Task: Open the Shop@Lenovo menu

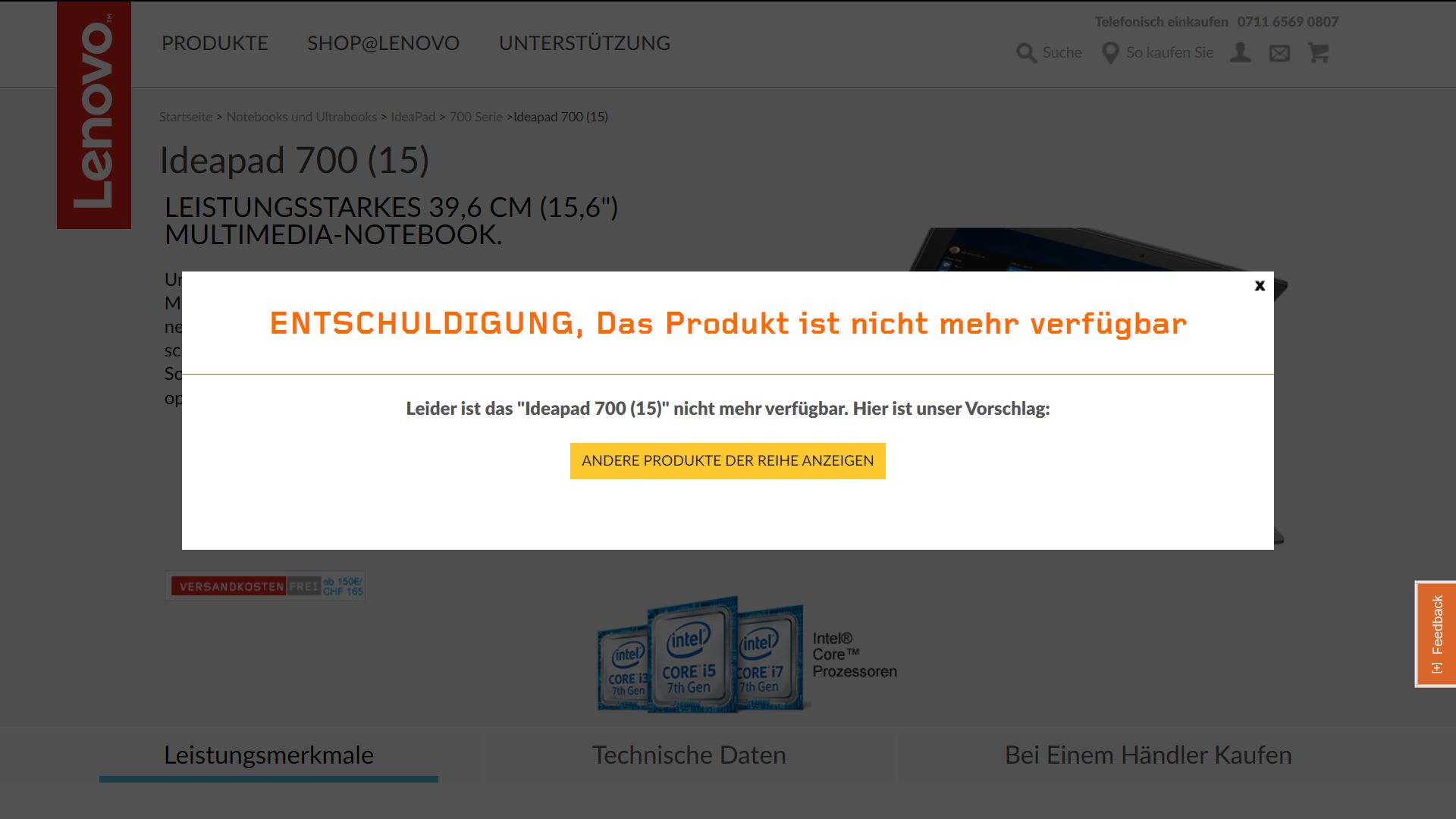Action: click(383, 43)
